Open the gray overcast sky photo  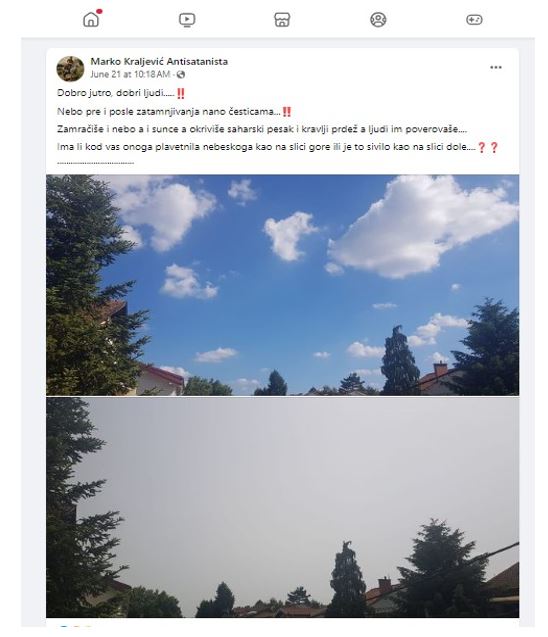pos(282,507)
